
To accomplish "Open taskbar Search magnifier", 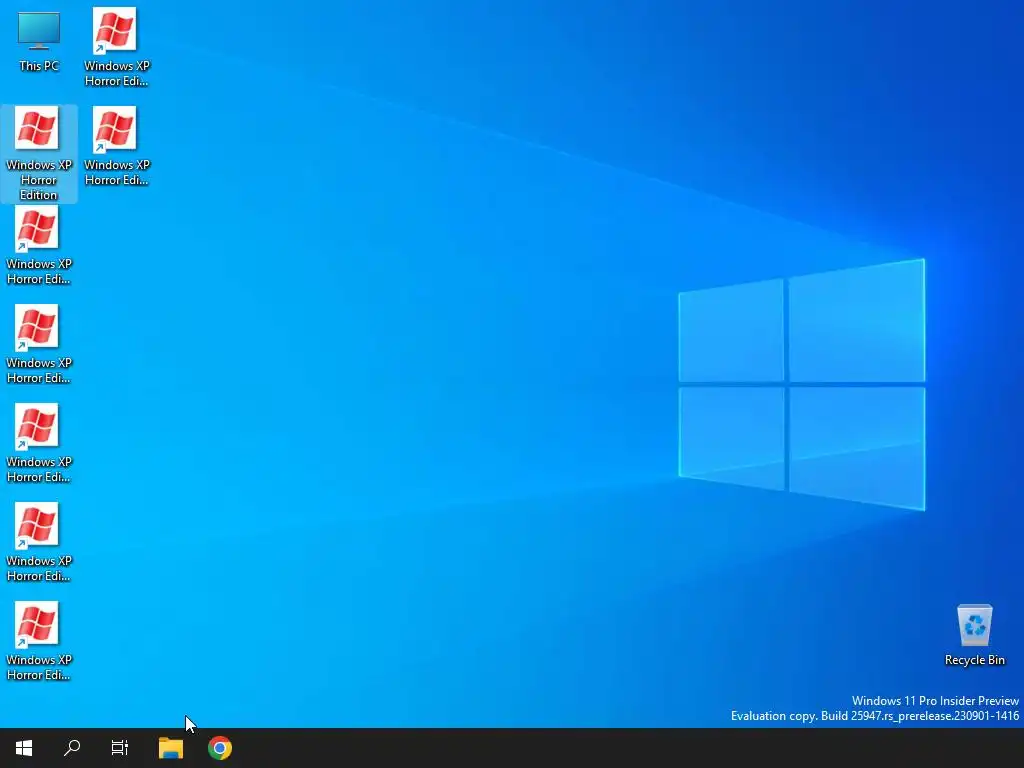I will 72,748.
